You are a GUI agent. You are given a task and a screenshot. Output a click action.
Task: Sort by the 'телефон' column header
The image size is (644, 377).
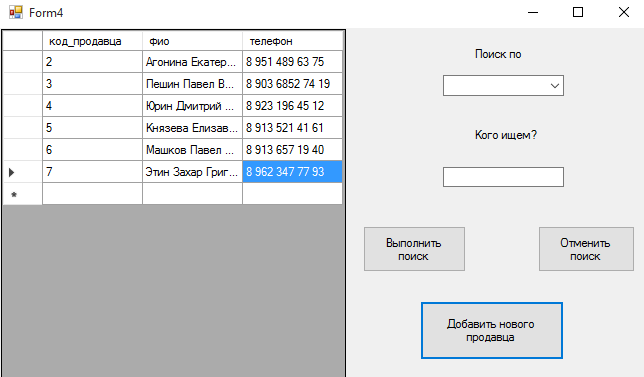[x=292, y=41]
